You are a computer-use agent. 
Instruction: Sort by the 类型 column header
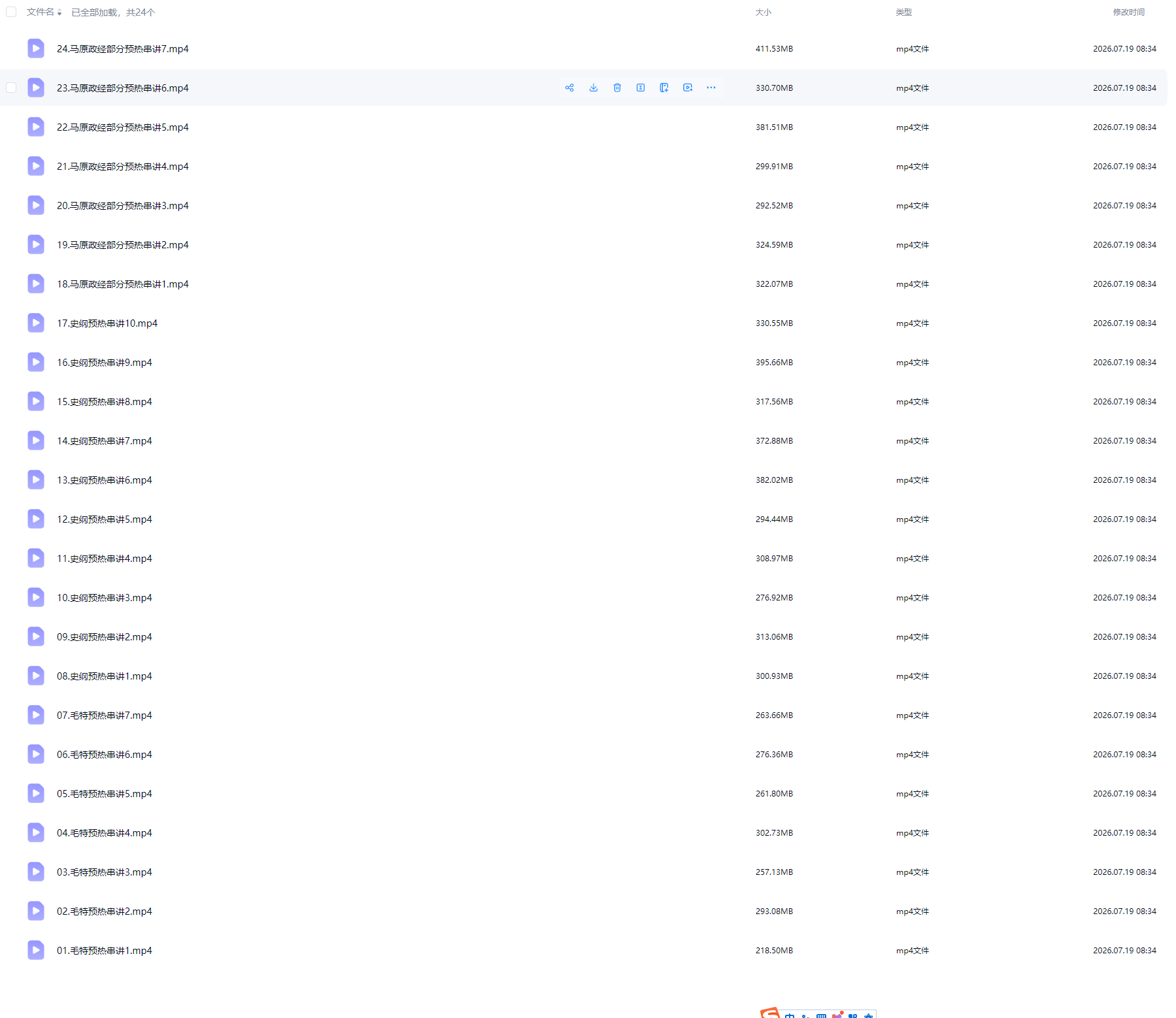point(903,12)
